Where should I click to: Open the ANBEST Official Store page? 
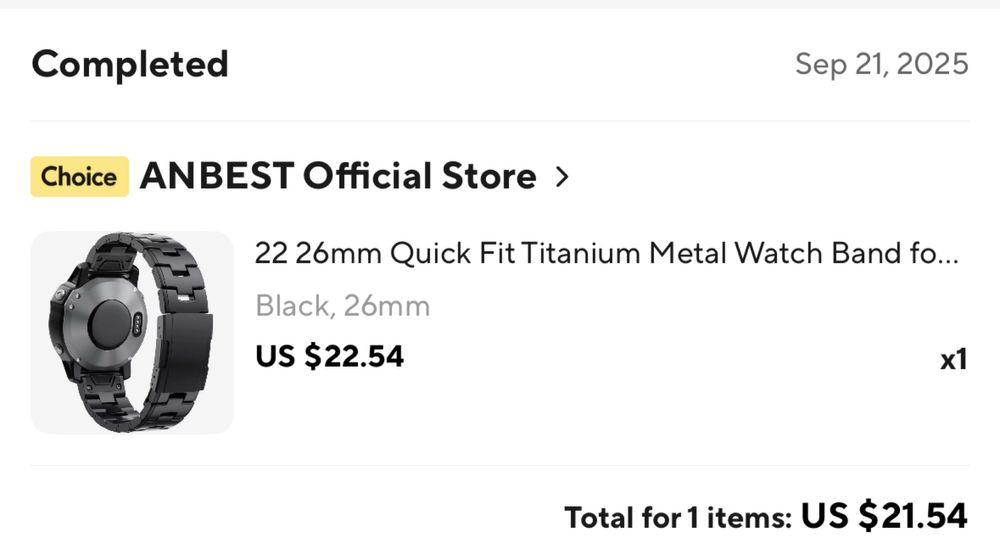(x=338, y=177)
